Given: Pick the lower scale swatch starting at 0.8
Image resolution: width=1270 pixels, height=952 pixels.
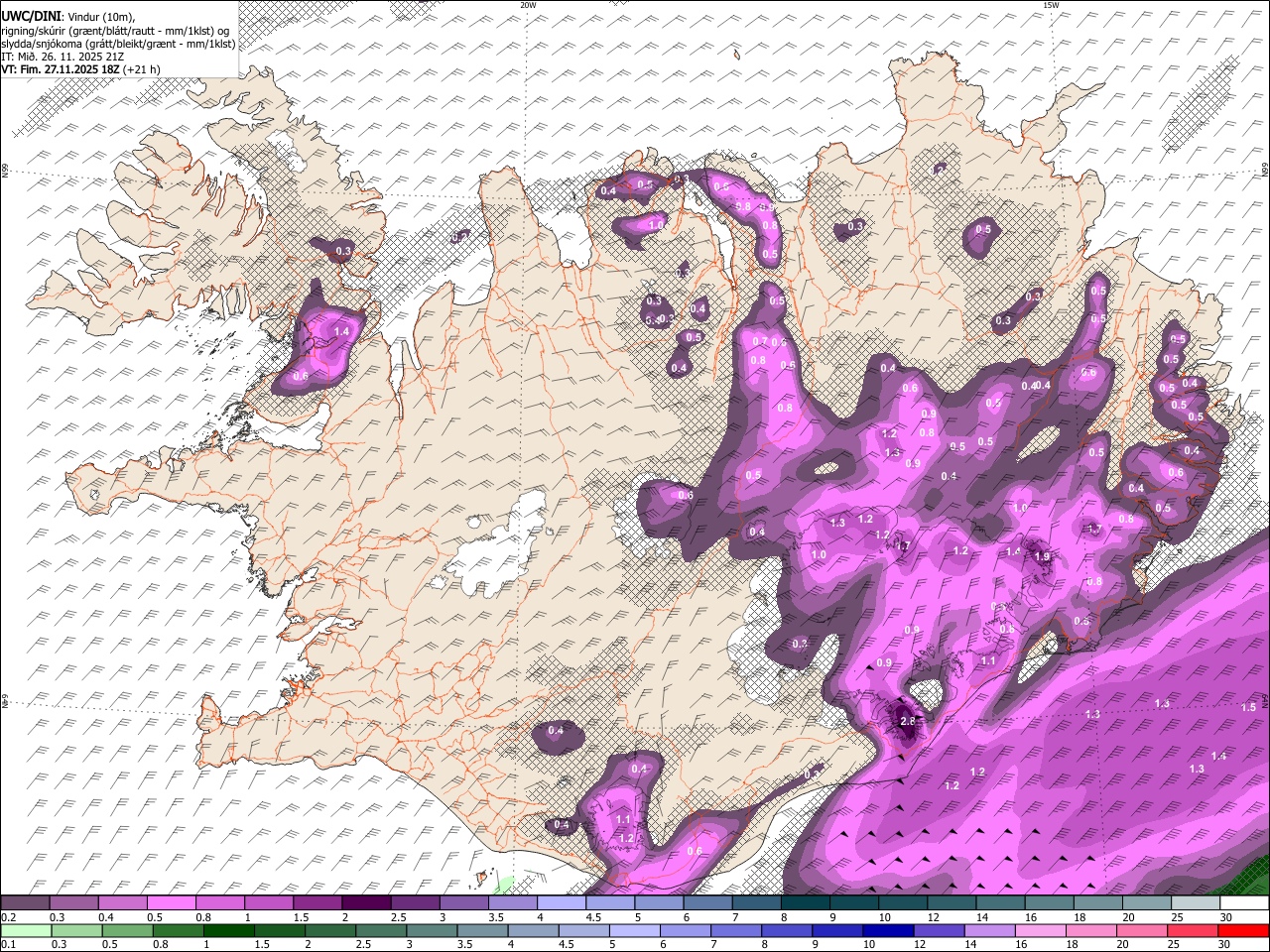Looking at the screenshot, I should [x=178, y=931].
